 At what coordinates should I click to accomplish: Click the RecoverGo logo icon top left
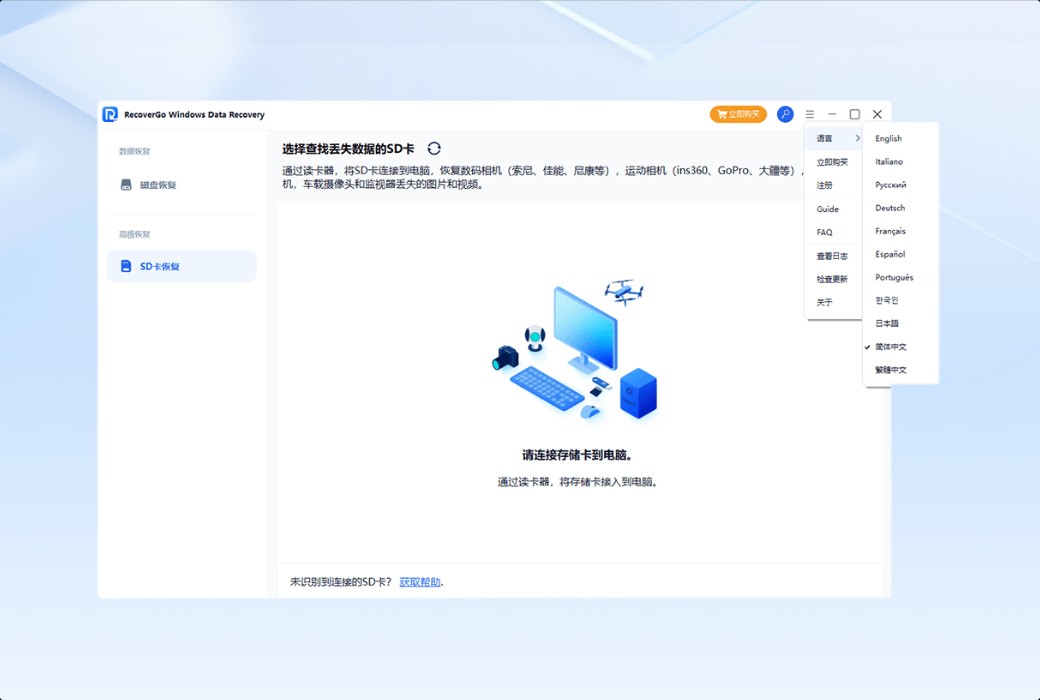[x=112, y=114]
